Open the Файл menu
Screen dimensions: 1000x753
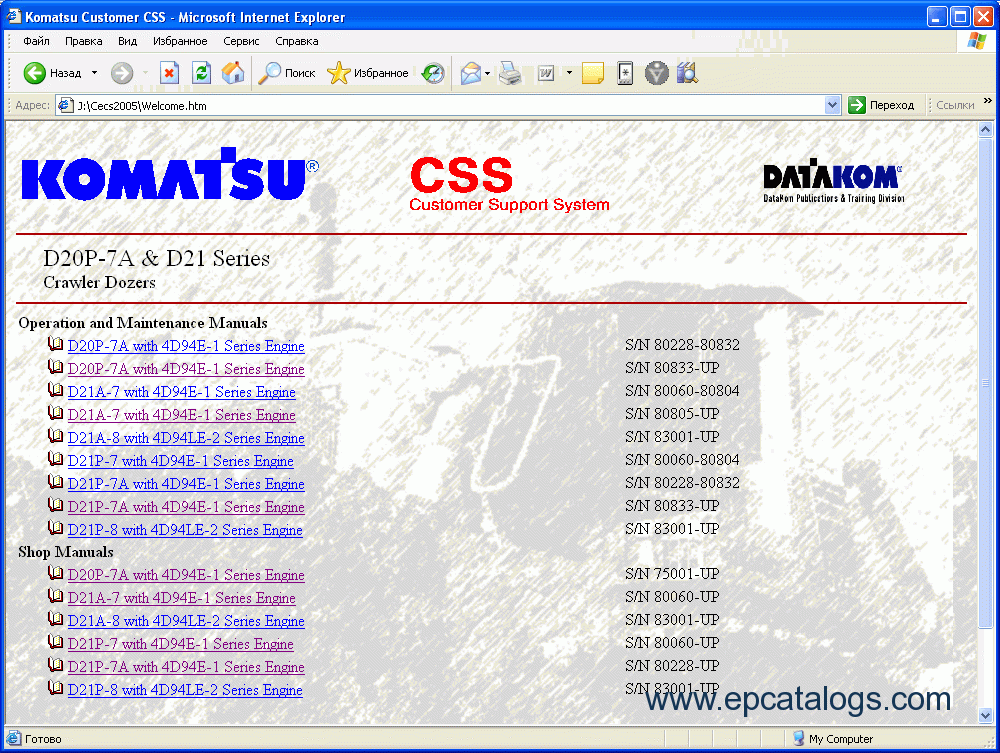36,41
